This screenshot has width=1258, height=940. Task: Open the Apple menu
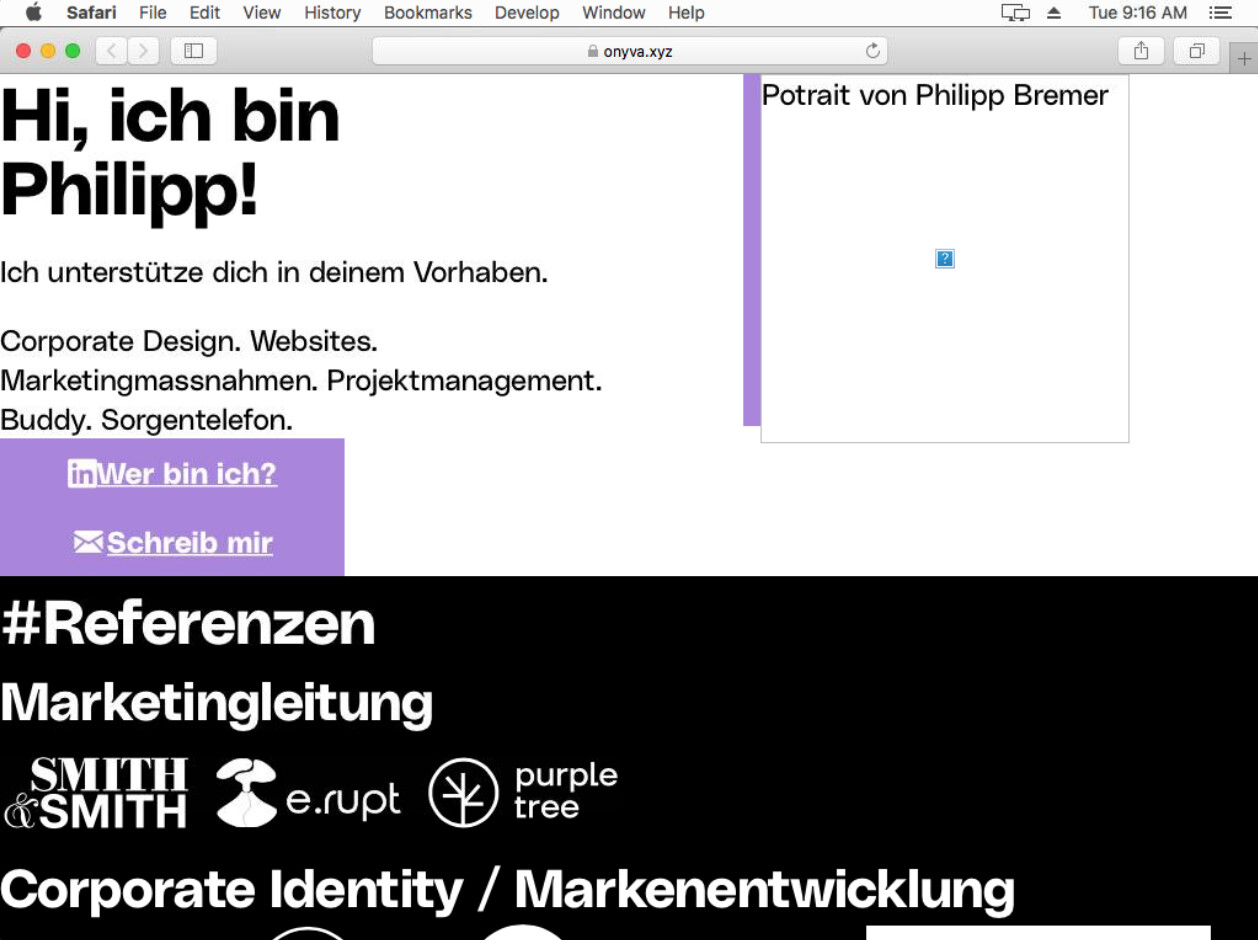coord(34,13)
